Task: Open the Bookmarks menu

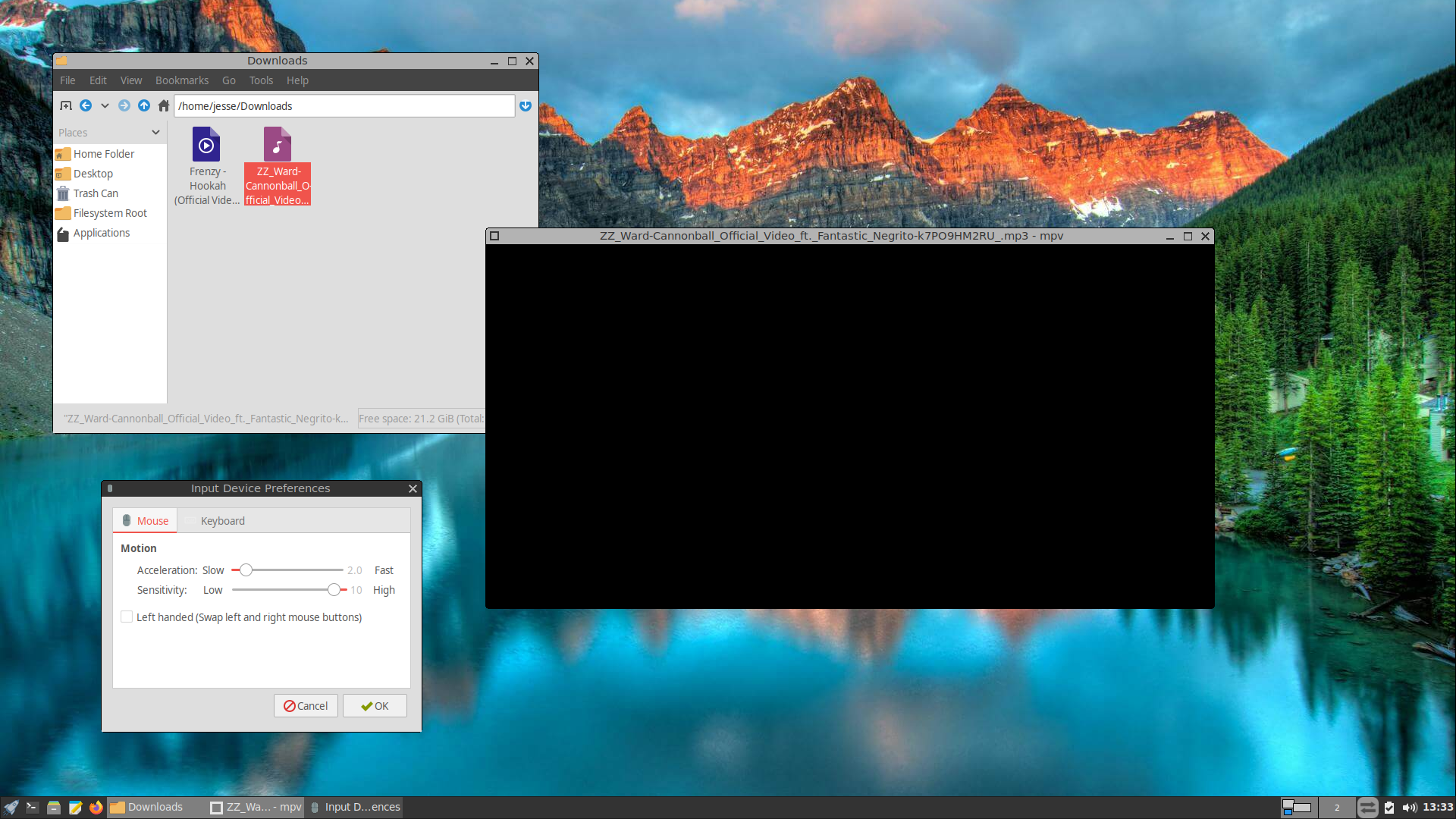Action: [x=182, y=80]
